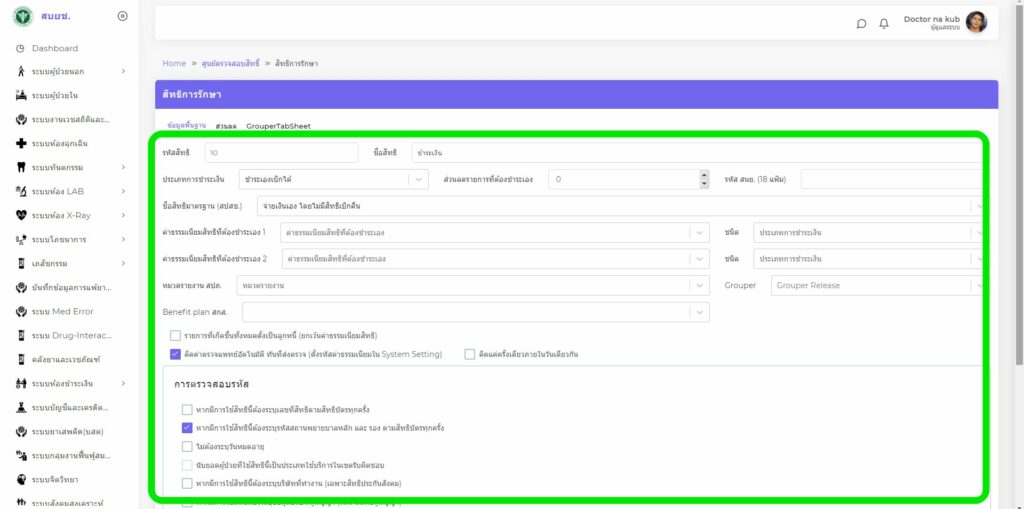Click the Dashboard clock icon in sidebar
This screenshot has height=509, width=1024.
click(21, 48)
